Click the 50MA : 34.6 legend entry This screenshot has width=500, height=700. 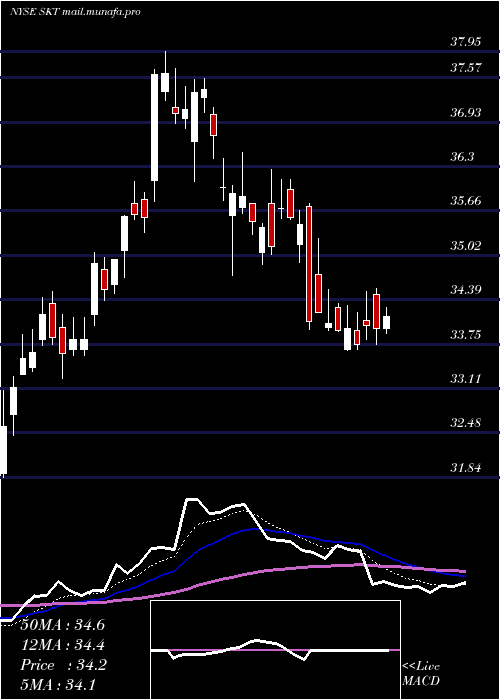[x=63, y=625]
